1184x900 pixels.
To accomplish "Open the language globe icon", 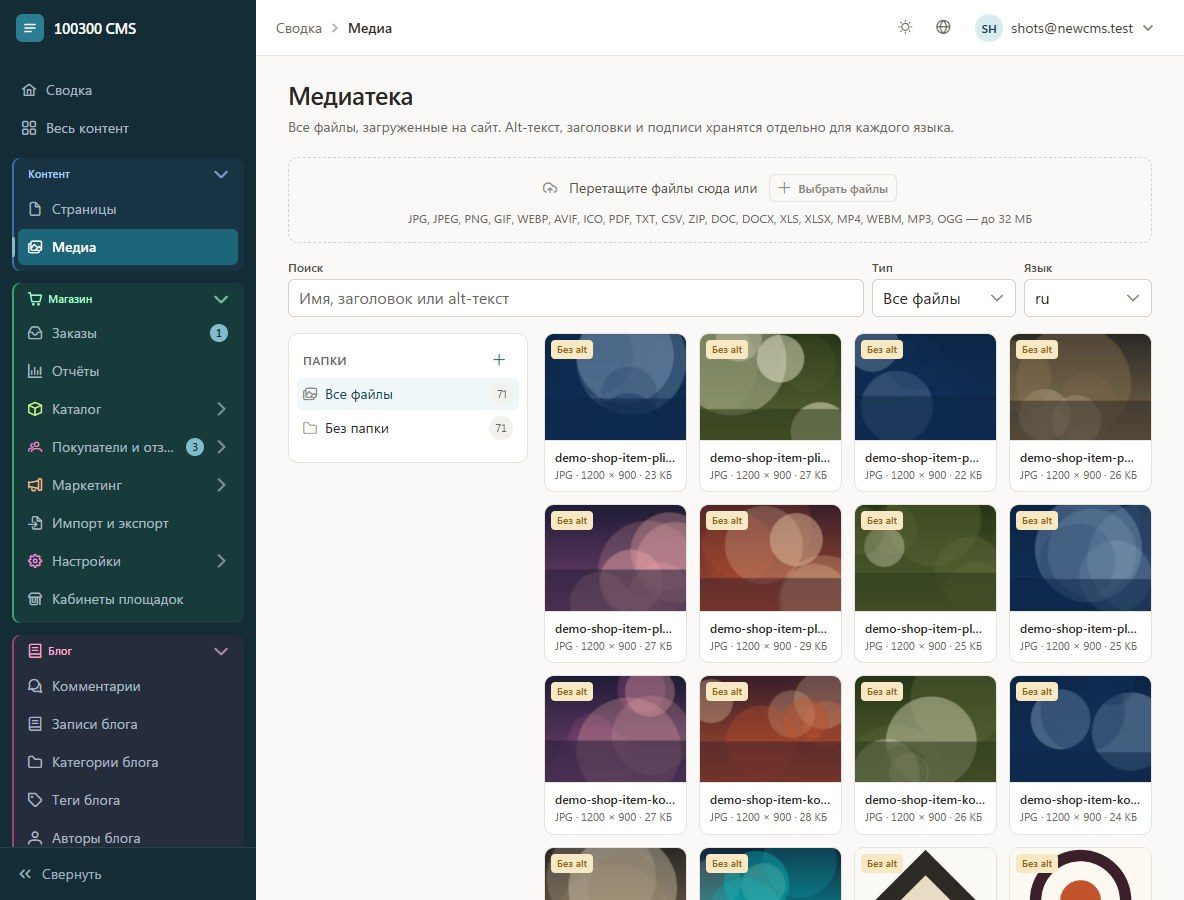I will pos(943,27).
